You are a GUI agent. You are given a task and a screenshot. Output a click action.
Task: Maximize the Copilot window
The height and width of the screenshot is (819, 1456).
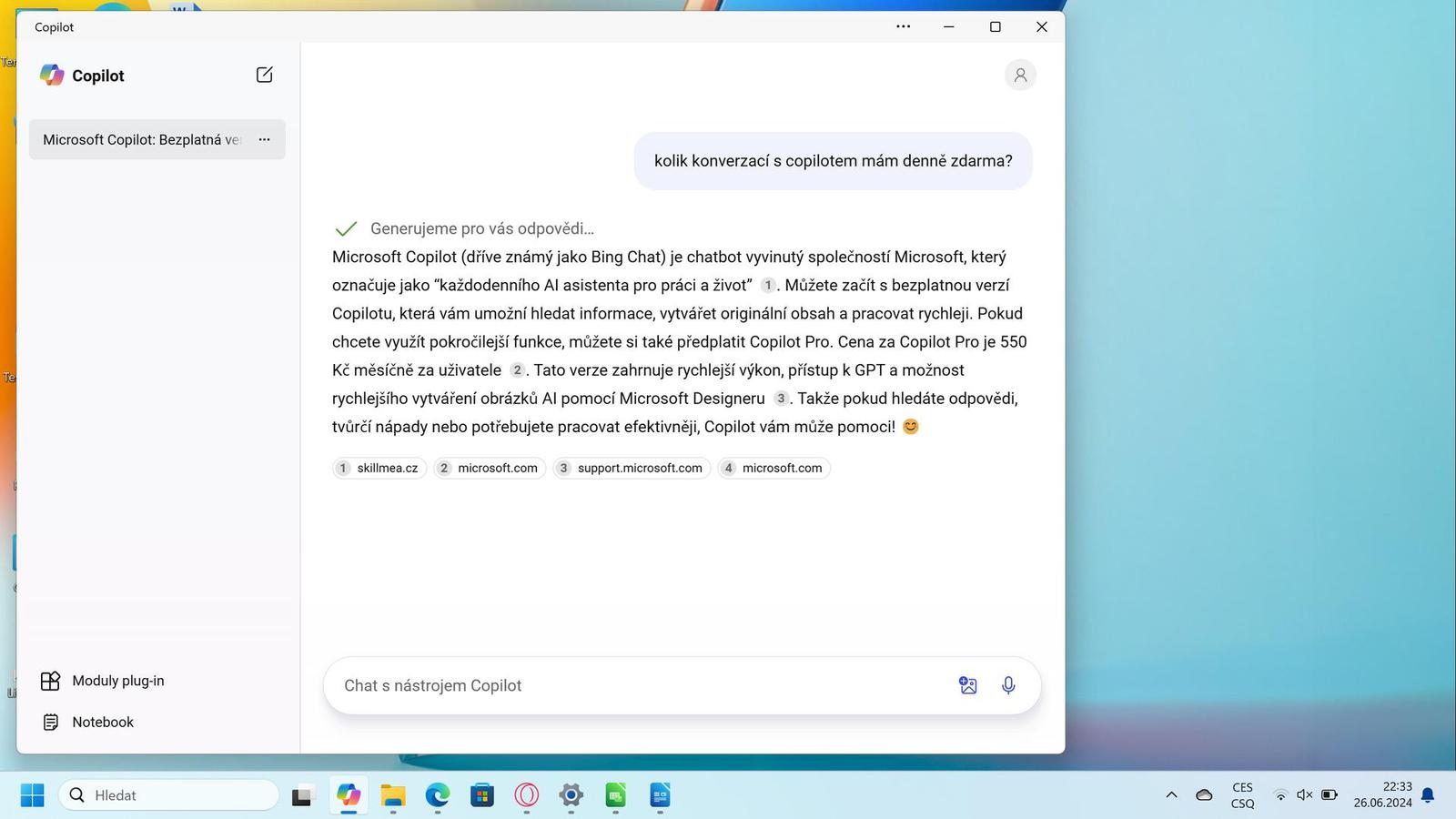(995, 26)
